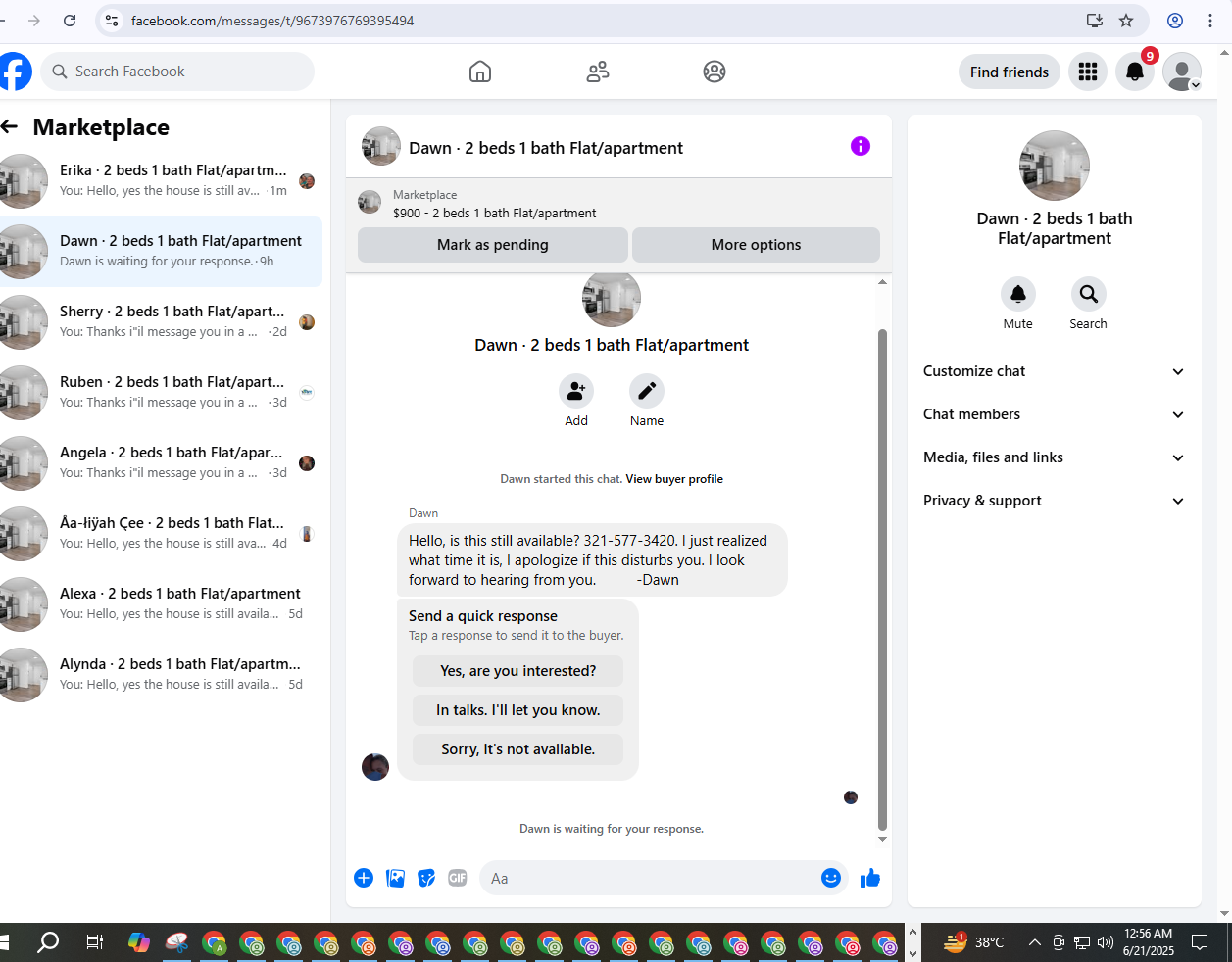Open Chrome three-dot menu
Screen dimensions: 1232x962
pyautogui.click(x=1211, y=21)
